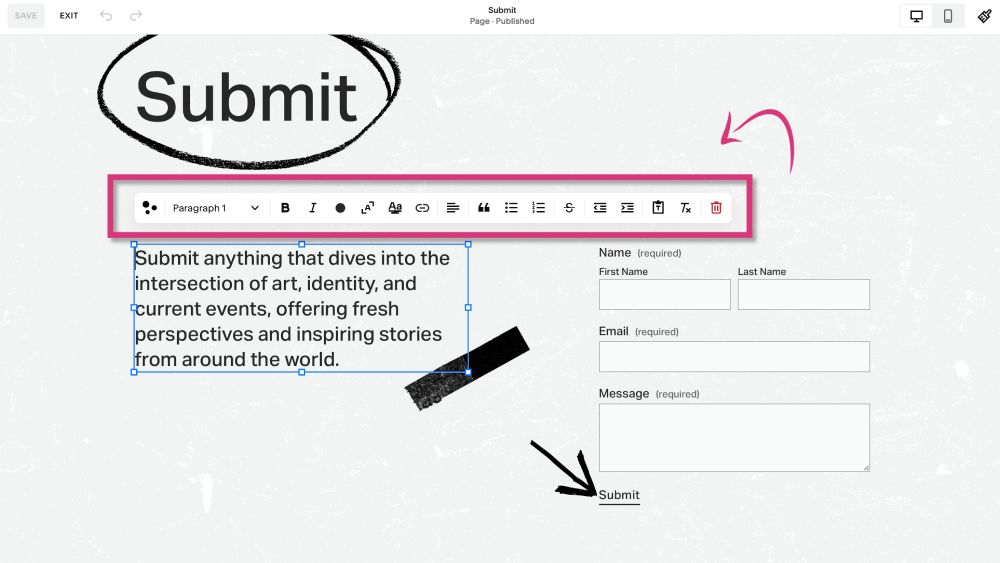Insert a link with the chain icon

coord(422,208)
